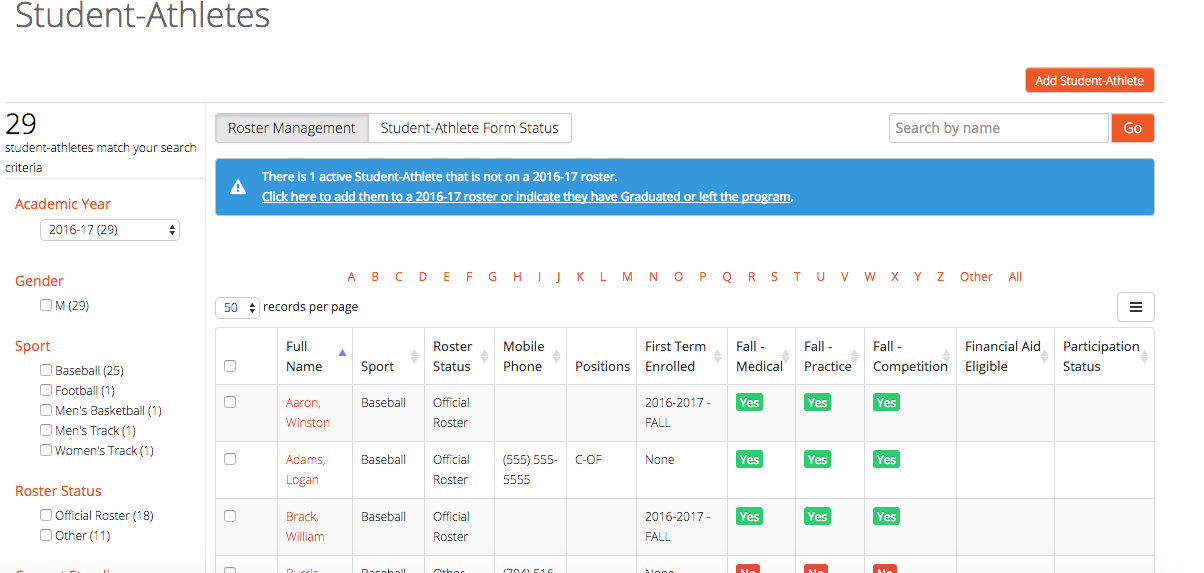Image resolution: width=1204 pixels, height=573 pixels.
Task: Click Aaron, Winston's Fall - Medical Yes badge
Action: (749, 402)
